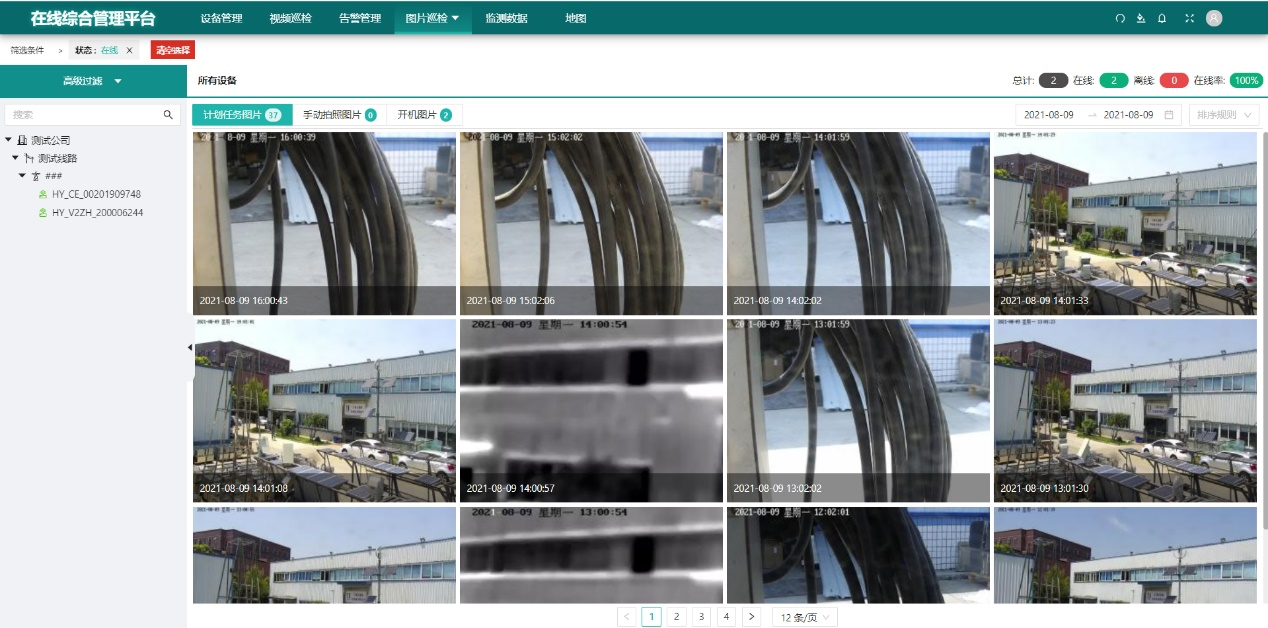Click the refresh icon in top bar

tap(1120, 18)
